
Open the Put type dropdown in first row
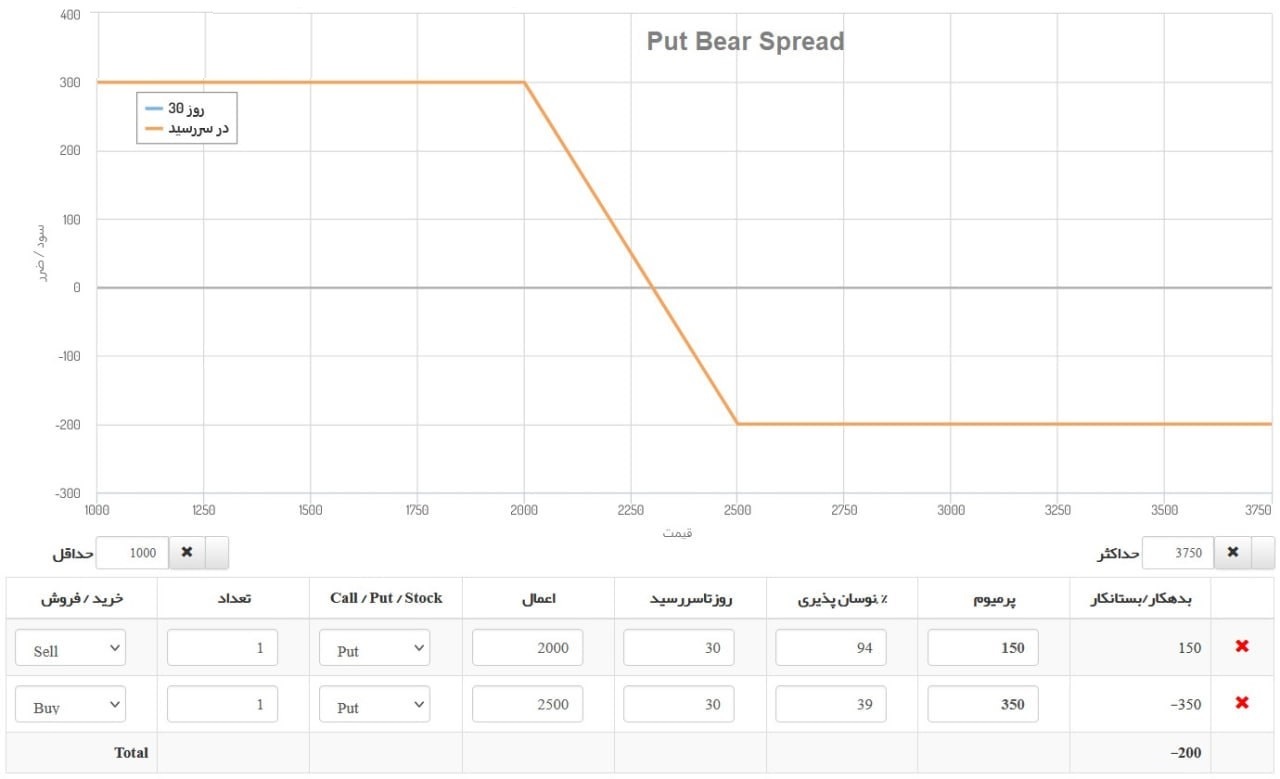click(375, 648)
